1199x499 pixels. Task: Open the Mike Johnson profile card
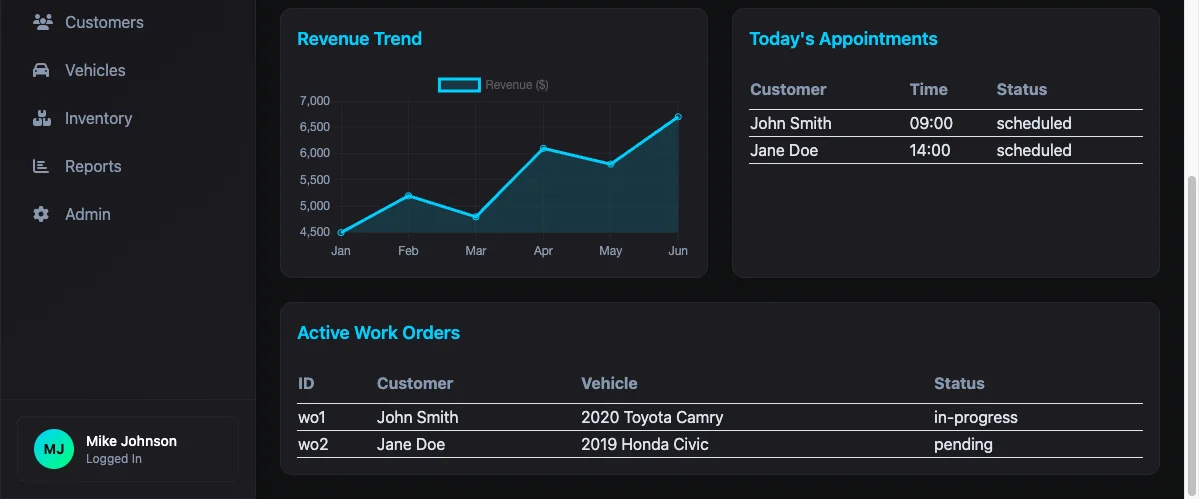[x=131, y=449]
